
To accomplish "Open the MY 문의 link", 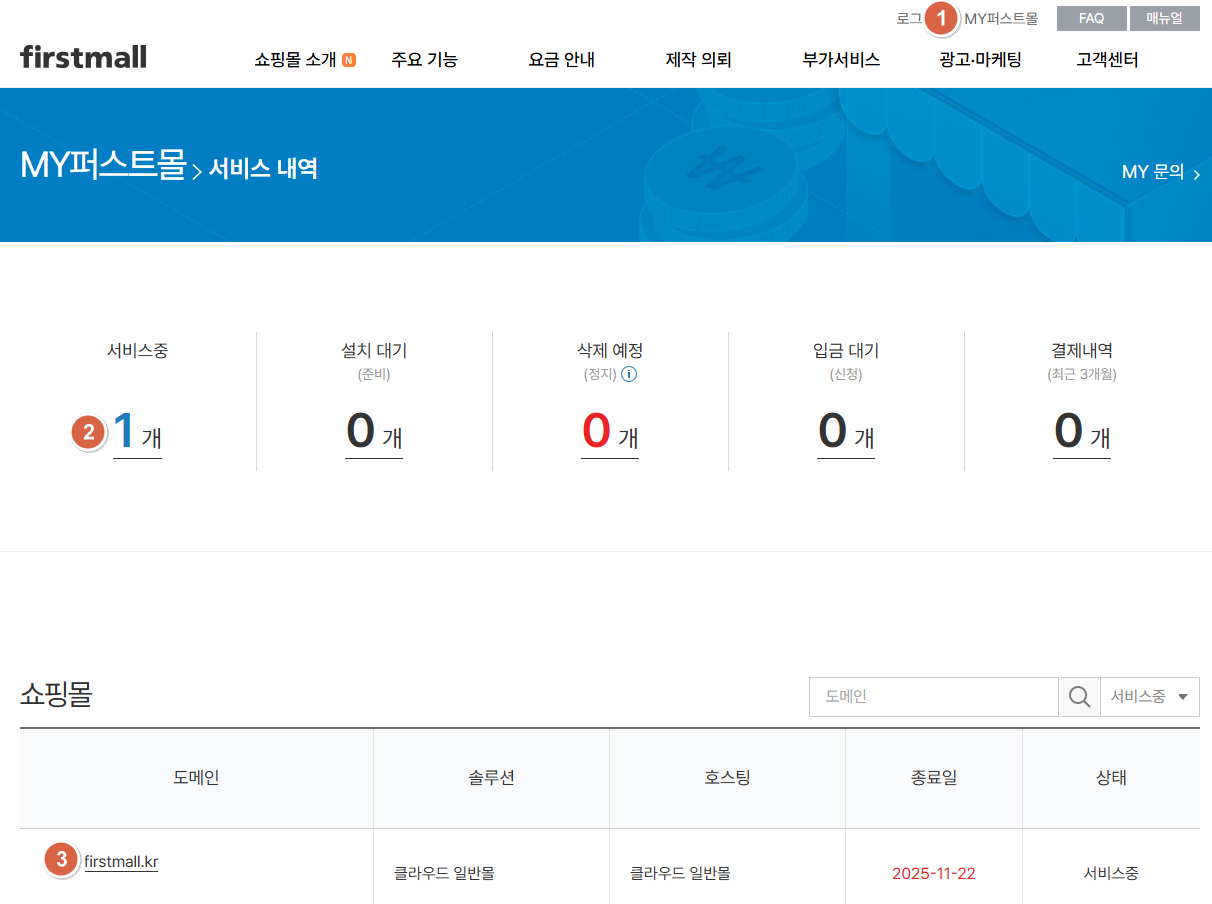I will click(x=1161, y=172).
